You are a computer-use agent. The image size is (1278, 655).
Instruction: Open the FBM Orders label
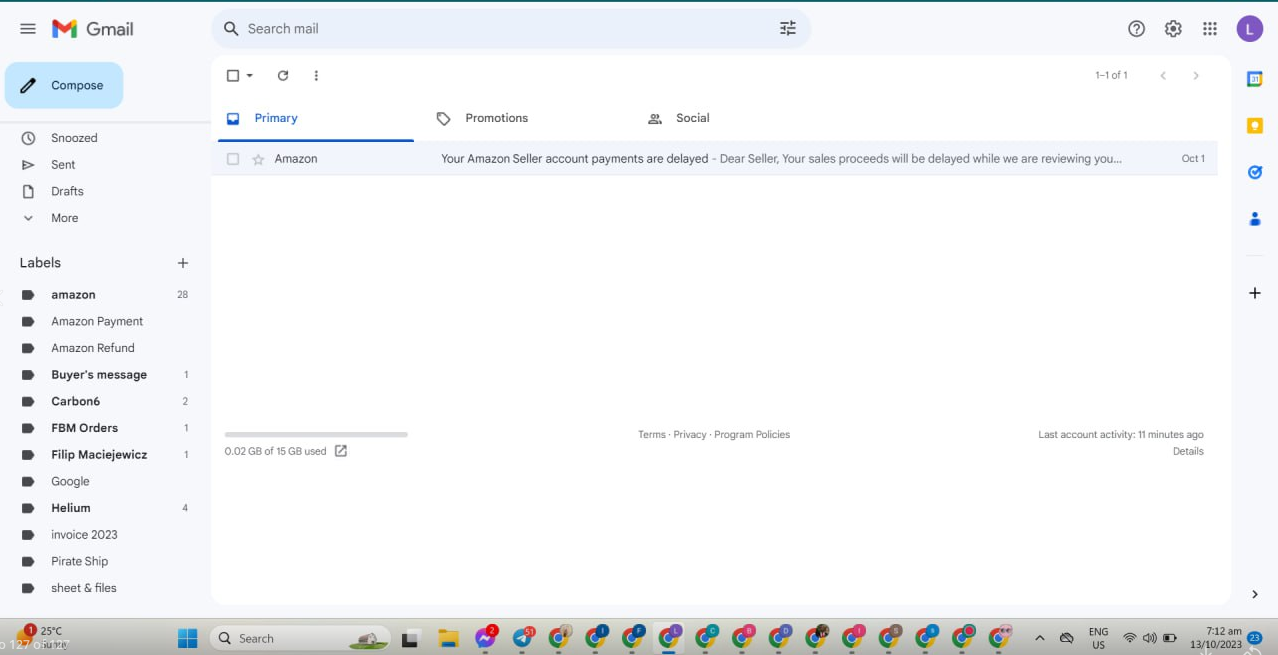coord(84,428)
